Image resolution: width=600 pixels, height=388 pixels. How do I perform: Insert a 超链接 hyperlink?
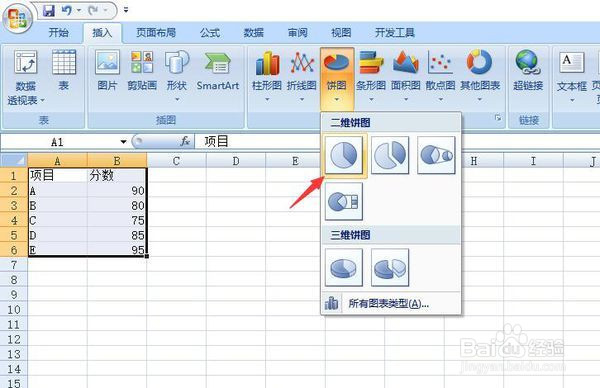click(x=528, y=71)
